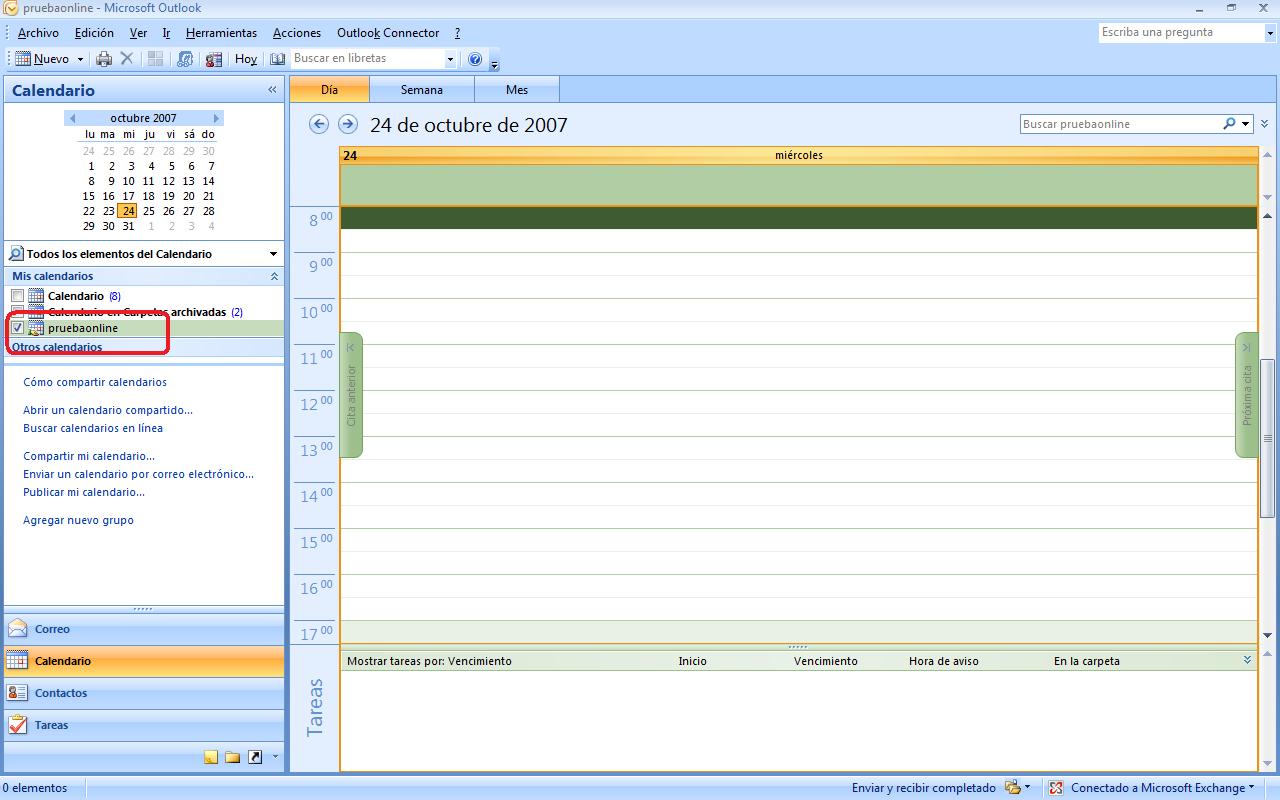The width and height of the screenshot is (1280, 800).
Task: Open navigation pane configure buttons arrow
Action: [x=275, y=757]
